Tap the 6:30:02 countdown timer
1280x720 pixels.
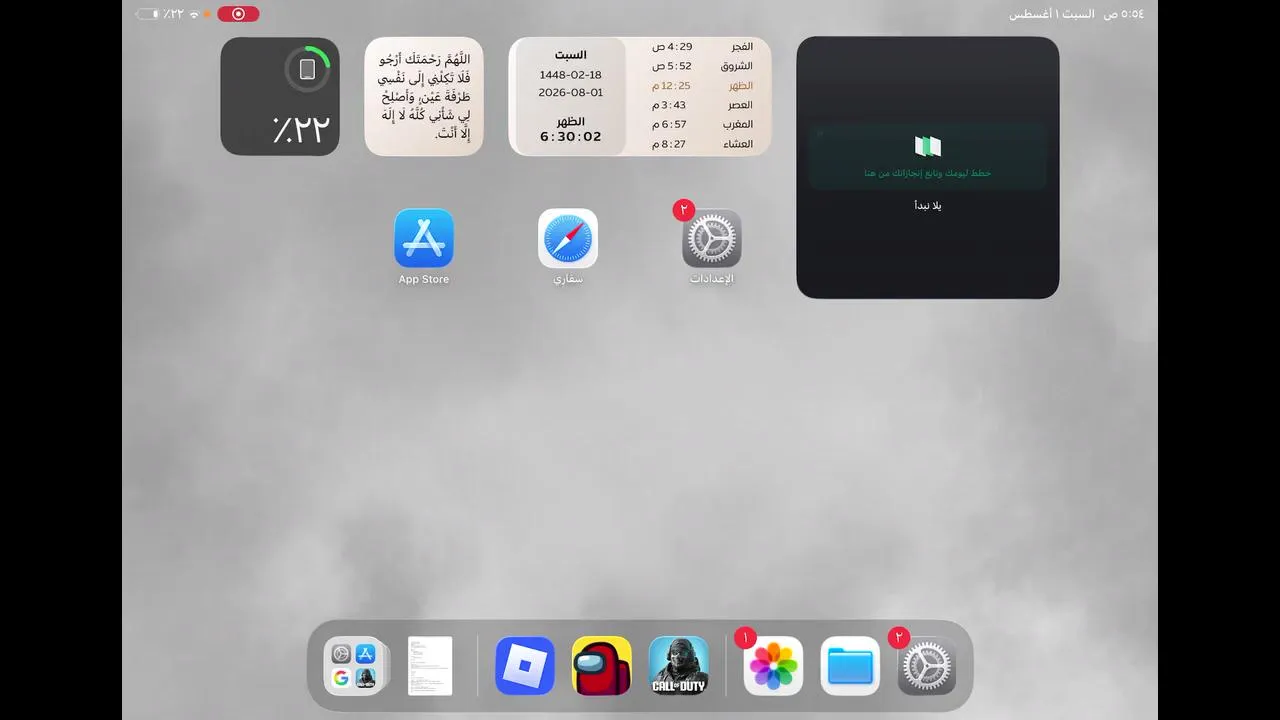571,137
